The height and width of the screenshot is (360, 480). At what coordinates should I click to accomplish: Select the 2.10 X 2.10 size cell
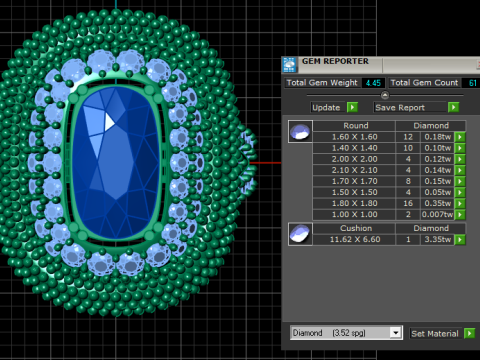[x=354, y=170]
